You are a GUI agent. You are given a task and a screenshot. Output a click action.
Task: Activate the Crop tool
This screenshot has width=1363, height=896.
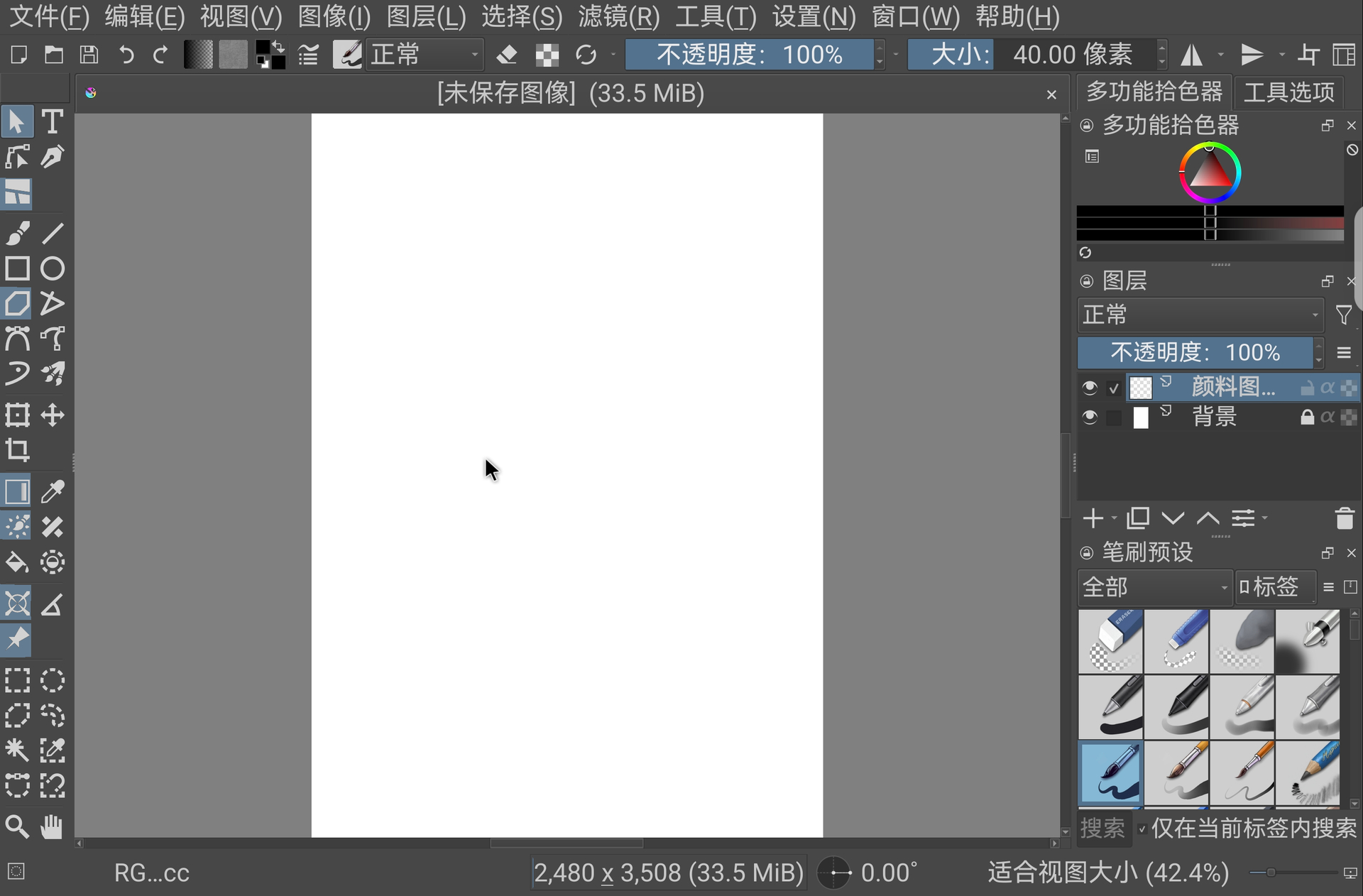point(17,449)
